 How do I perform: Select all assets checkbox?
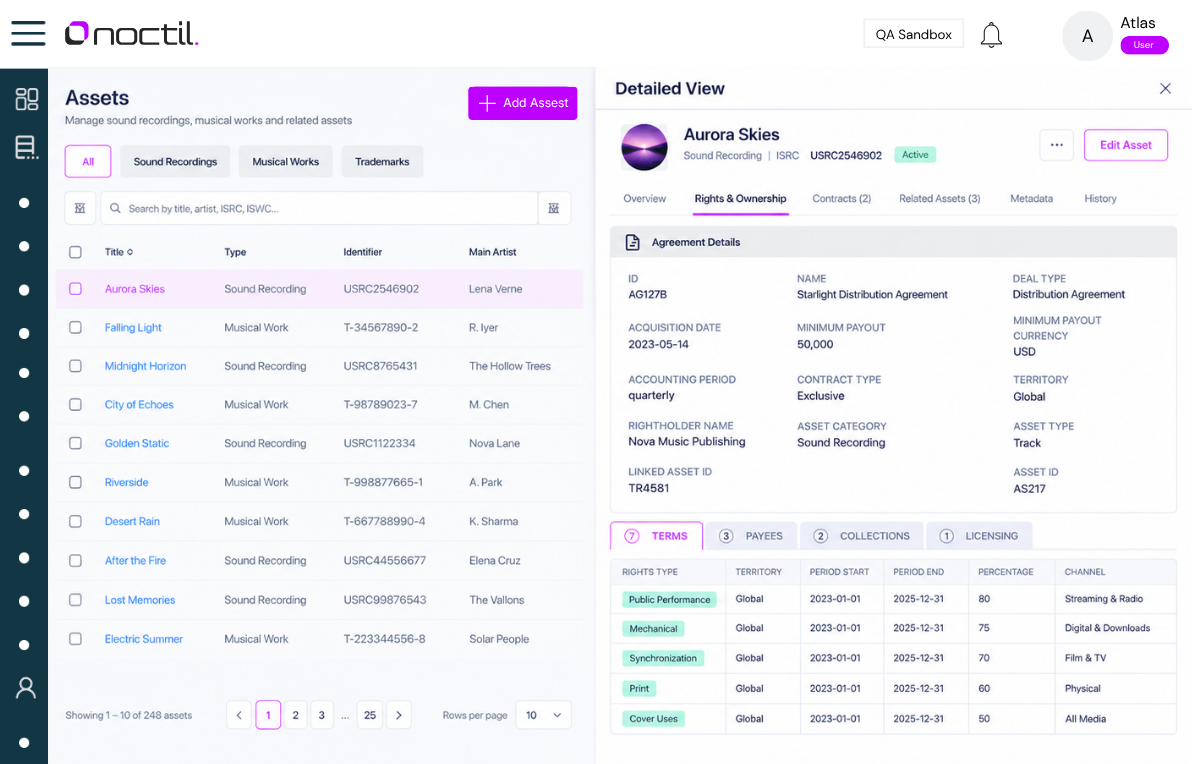(x=75, y=252)
